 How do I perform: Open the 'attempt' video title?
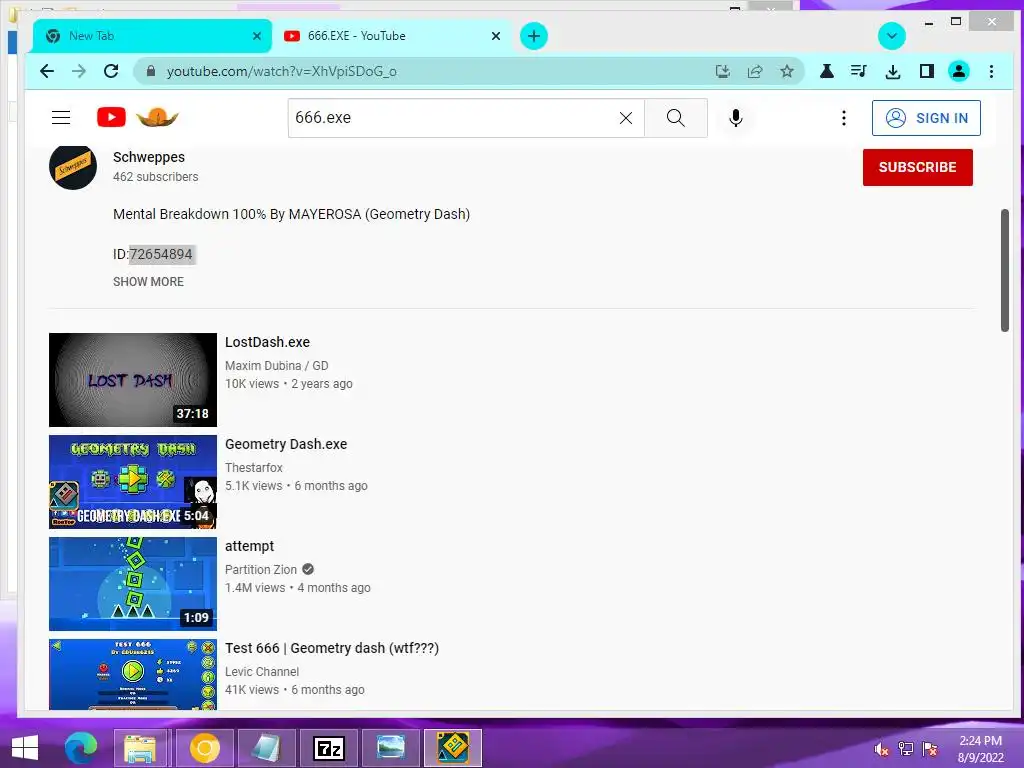coord(249,546)
